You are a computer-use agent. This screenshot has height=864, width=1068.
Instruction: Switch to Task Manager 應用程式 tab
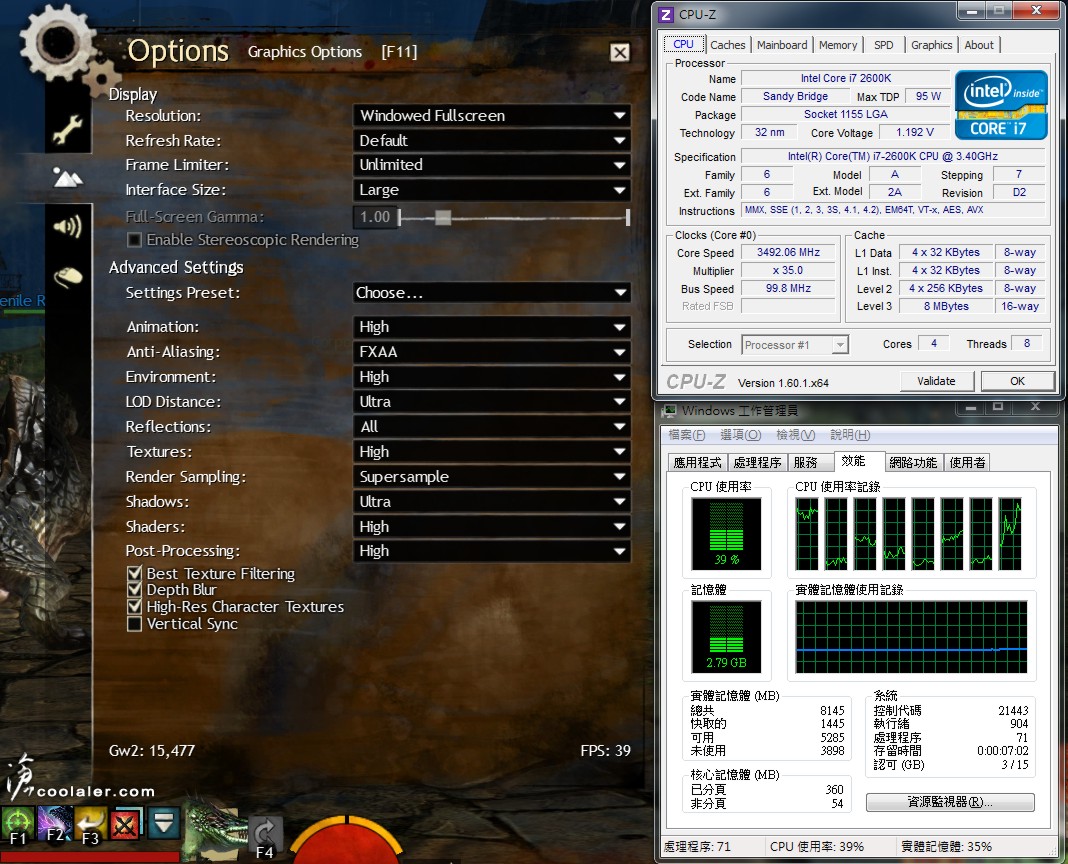tap(697, 463)
